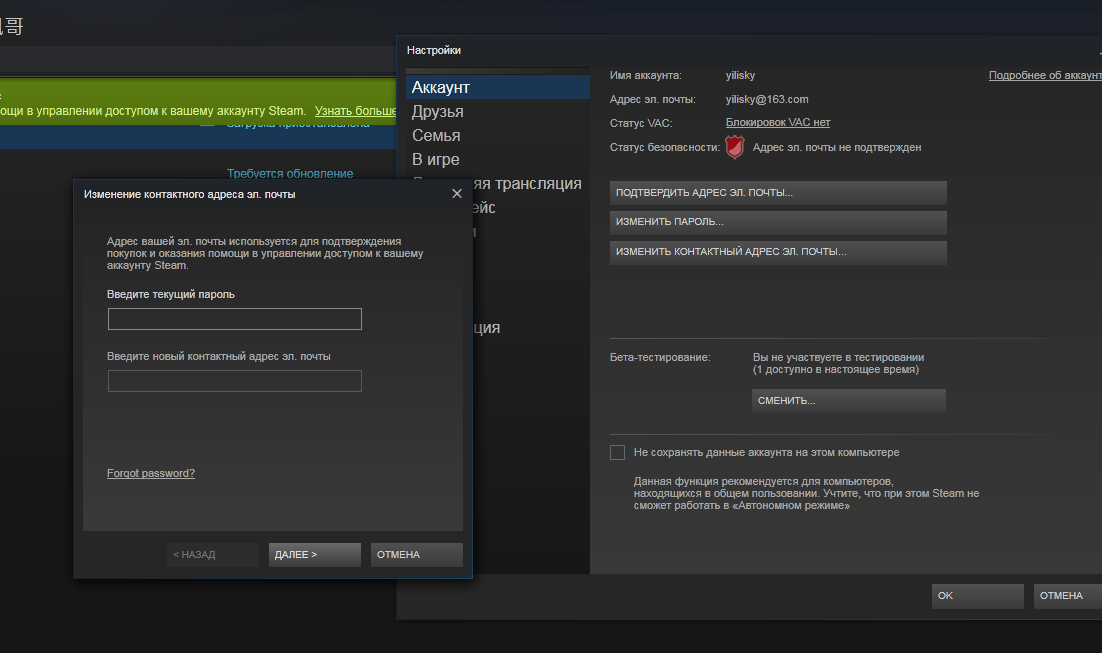
Task: Cancel the email change dialog with ОТМЕНА
Action: (x=416, y=555)
